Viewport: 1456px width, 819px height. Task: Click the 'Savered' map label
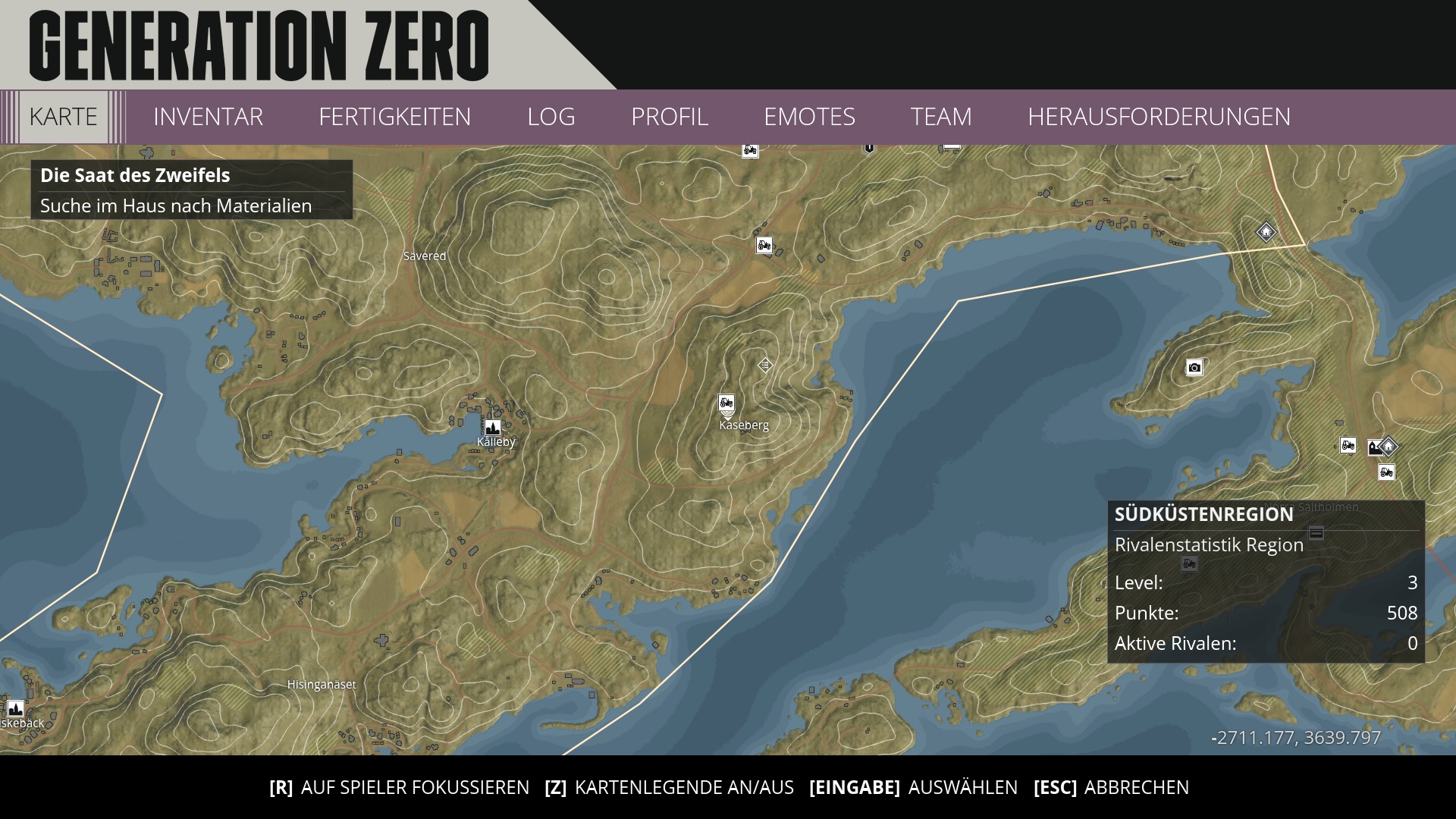(425, 256)
